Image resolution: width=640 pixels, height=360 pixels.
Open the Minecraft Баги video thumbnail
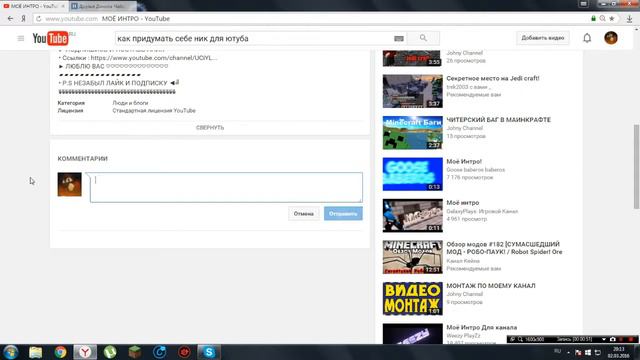coord(413,133)
